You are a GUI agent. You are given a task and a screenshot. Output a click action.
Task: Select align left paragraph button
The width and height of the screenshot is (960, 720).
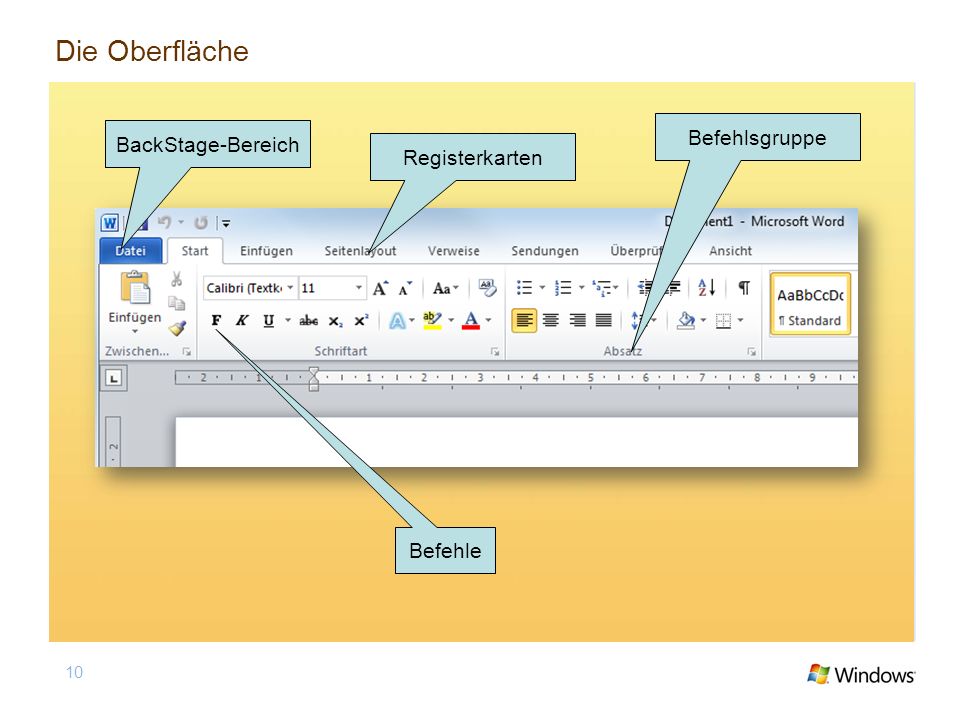(524, 320)
